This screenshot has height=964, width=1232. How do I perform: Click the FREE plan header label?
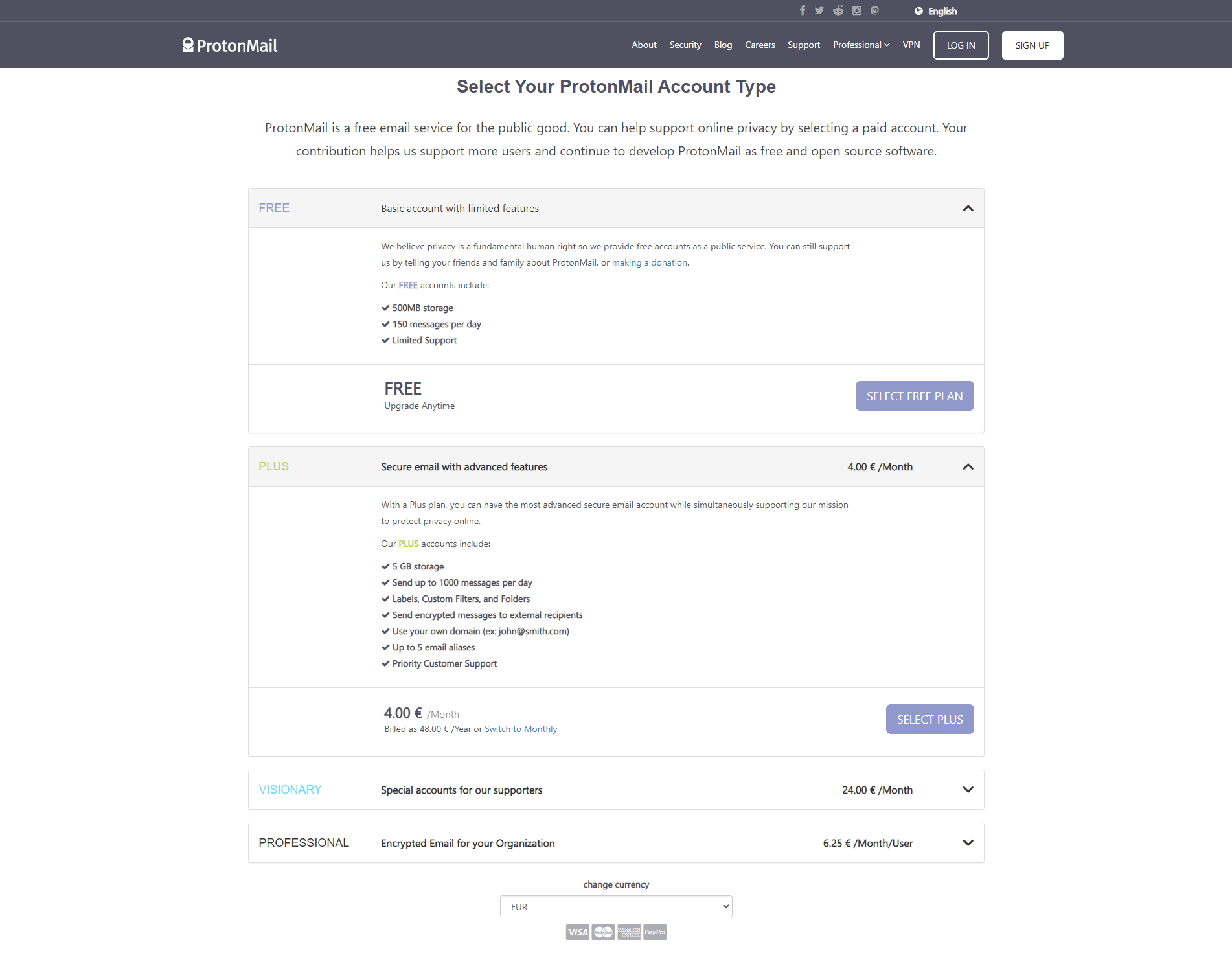point(274,208)
